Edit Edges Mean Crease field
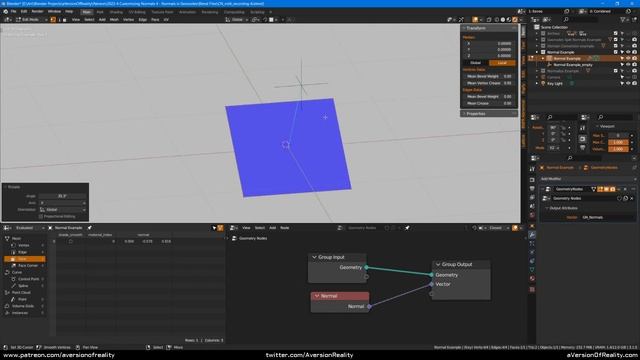640x360 pixels. click(489, 103)
